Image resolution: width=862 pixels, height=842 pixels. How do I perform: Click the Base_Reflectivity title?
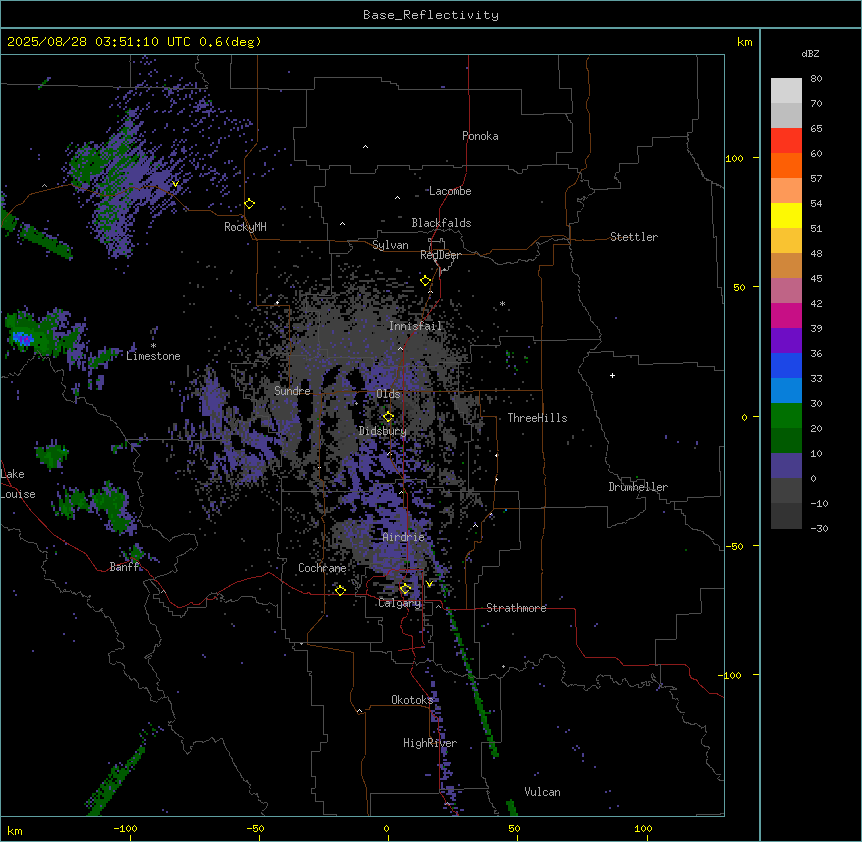pyautogui.click(x=431, y=15)
